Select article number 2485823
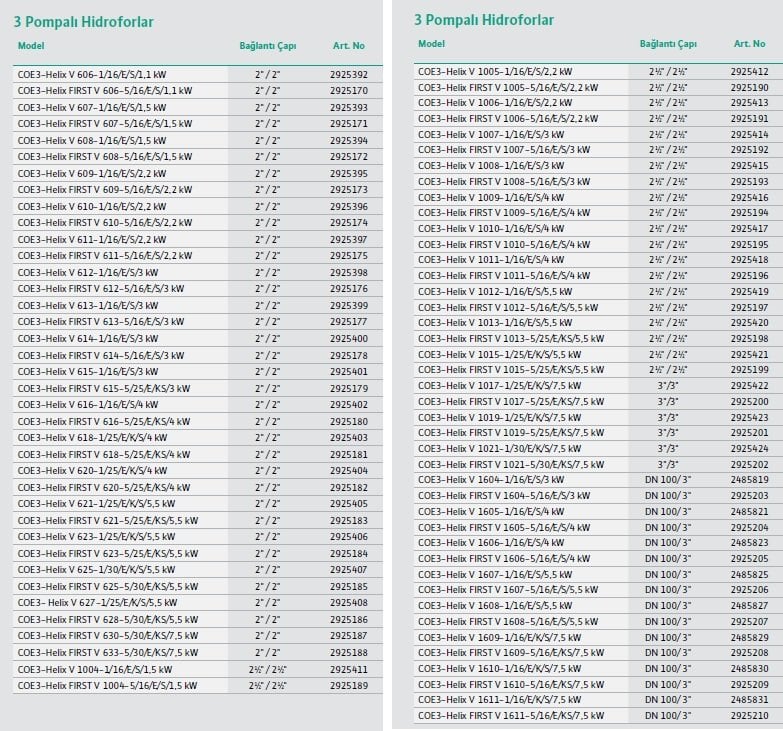 750,543
